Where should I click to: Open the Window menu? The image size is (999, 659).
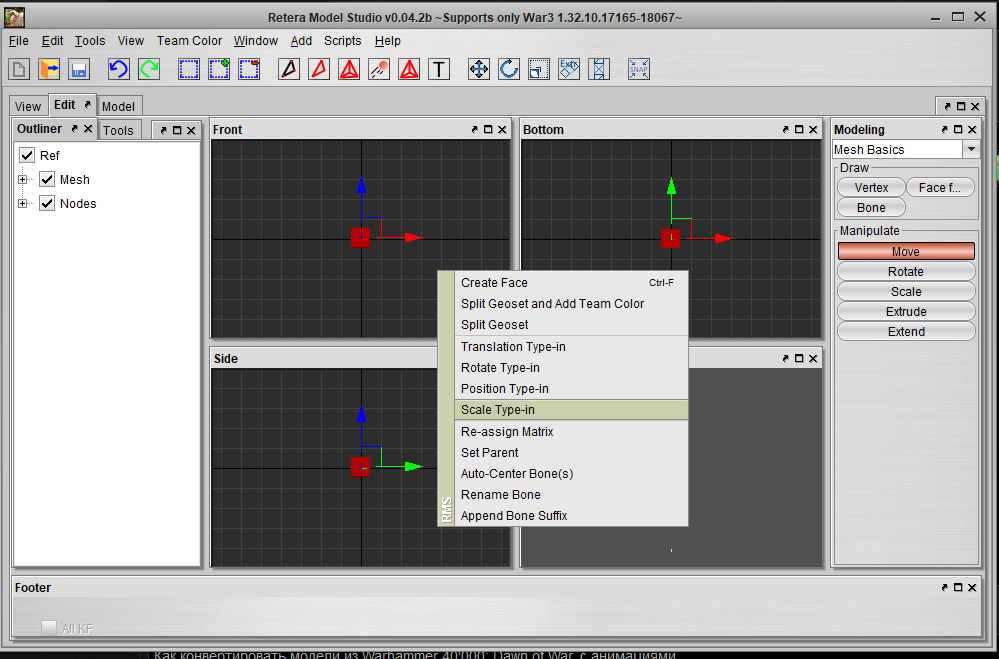pyautogui.click(x=255, y=41)
